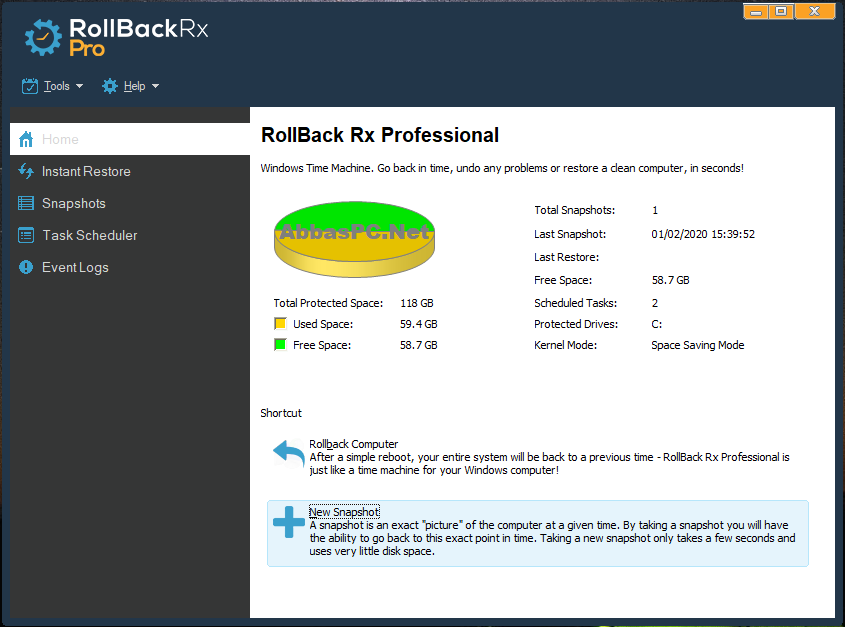Click the Rollback Computer shortcut link
The image size is (845, 627).
[354, 444]
